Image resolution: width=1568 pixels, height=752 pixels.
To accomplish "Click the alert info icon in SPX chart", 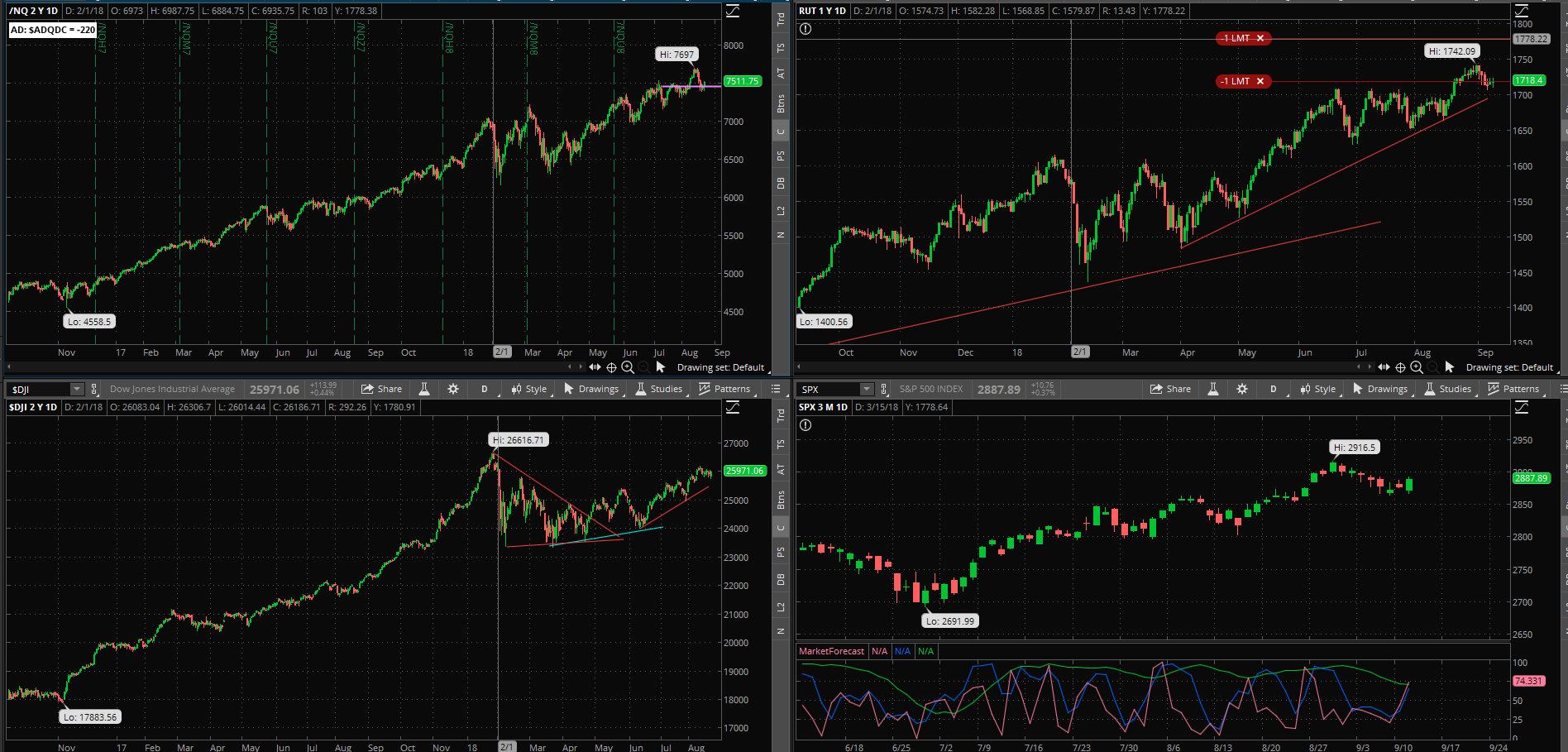I will (x=806, y=425).
